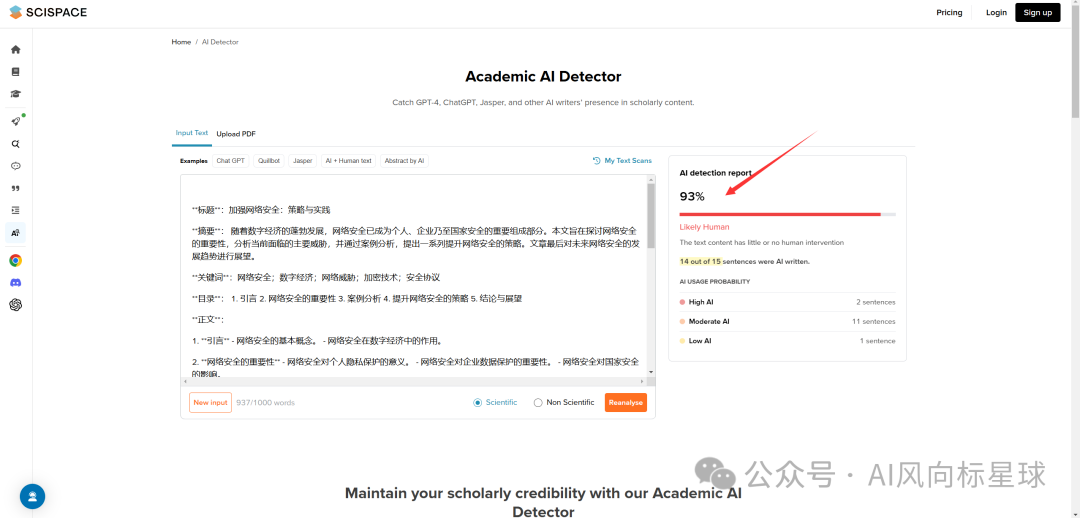This screenshot has width=1080, height=518.
Task: Load the Chat GPT example
Action: pos(231,160)
